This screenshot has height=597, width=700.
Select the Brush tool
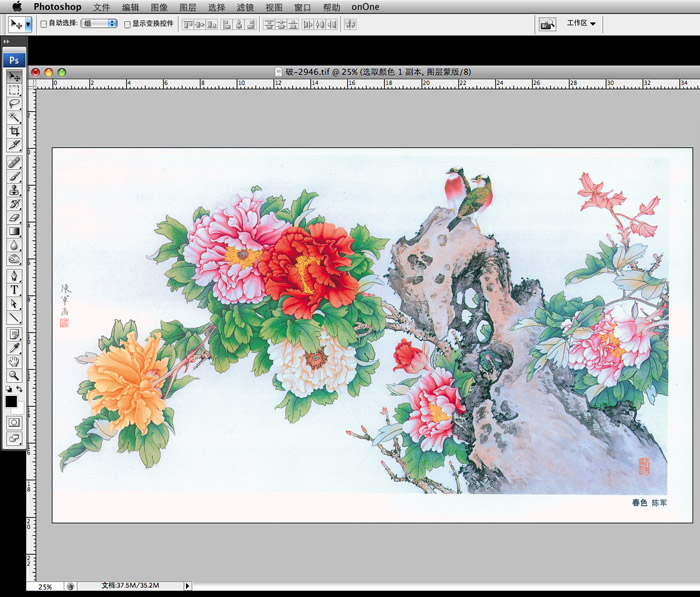[x=14, y=176]
